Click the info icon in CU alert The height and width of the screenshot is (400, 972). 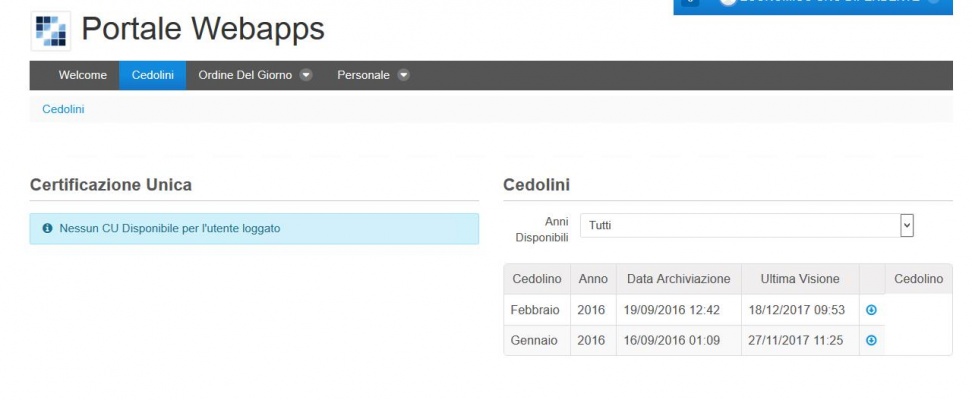click(x=47, y=228)
